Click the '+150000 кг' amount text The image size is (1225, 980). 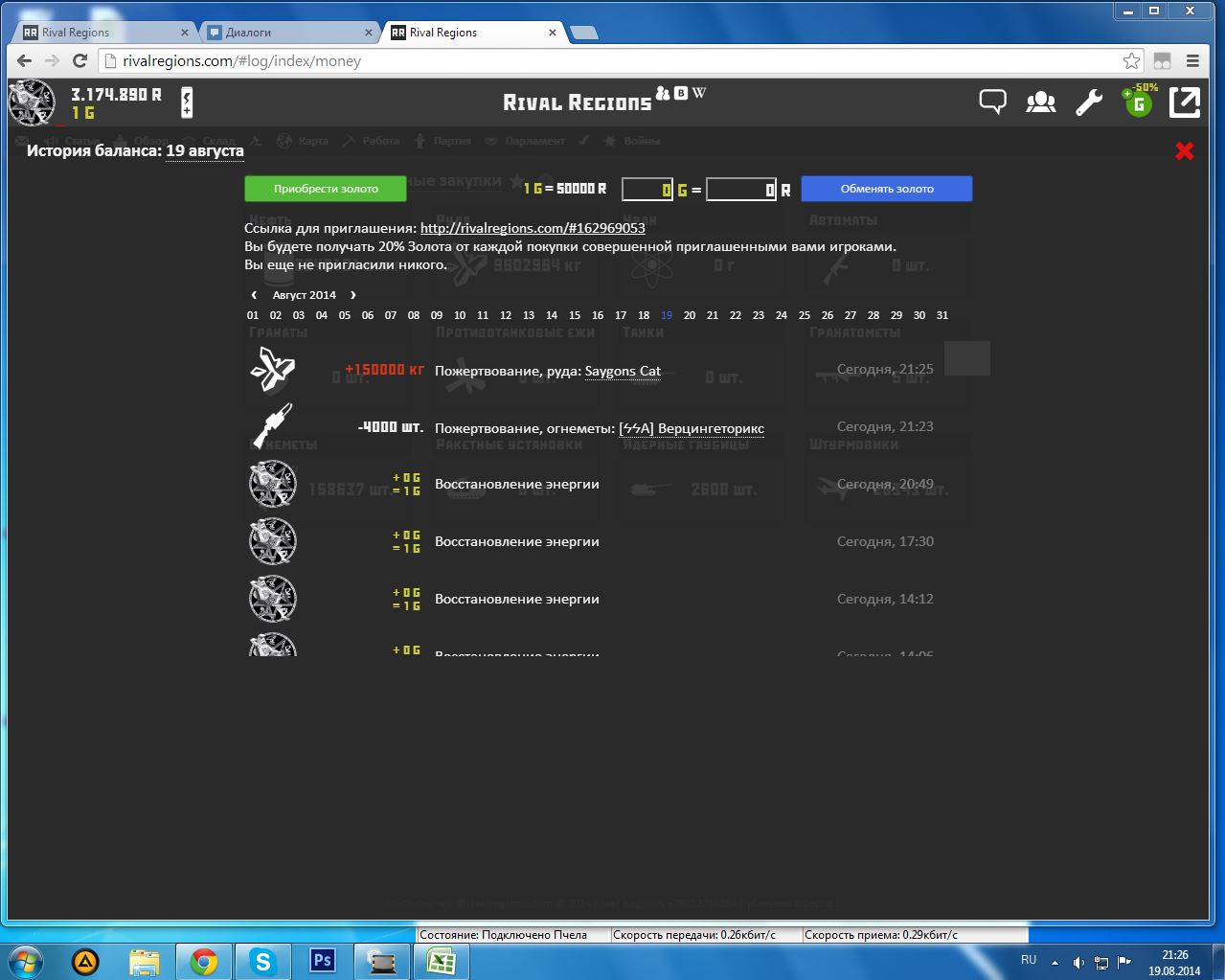[384, 369]
